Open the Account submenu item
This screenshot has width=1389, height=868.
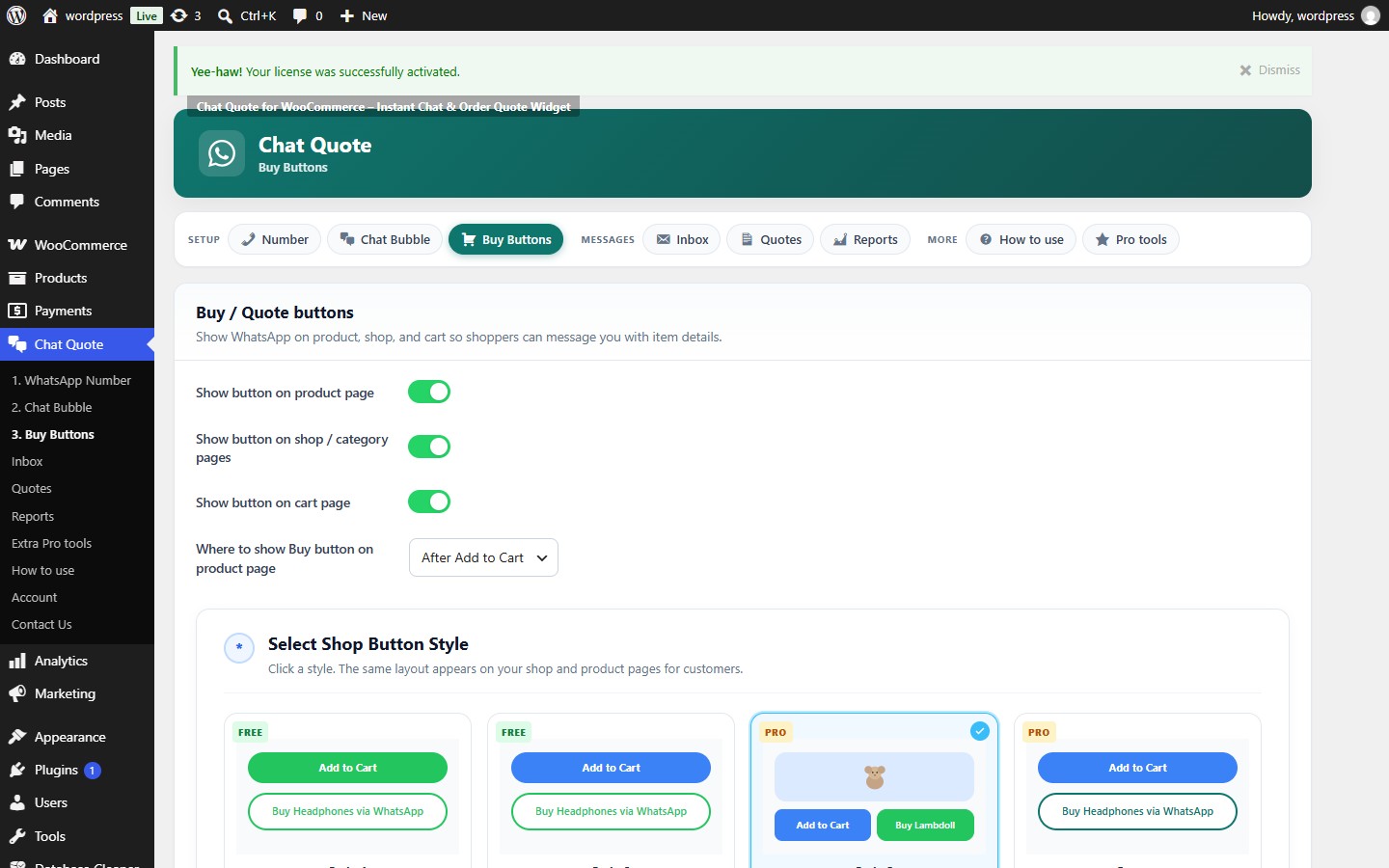tap(35, 597)
